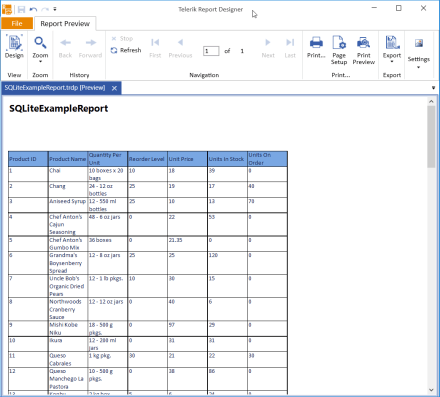Click the vertical scrollbar up arrow
Image resolution: width=440 pixels, height=397 pixels.
pyautogui.click(x=431, y=101)
